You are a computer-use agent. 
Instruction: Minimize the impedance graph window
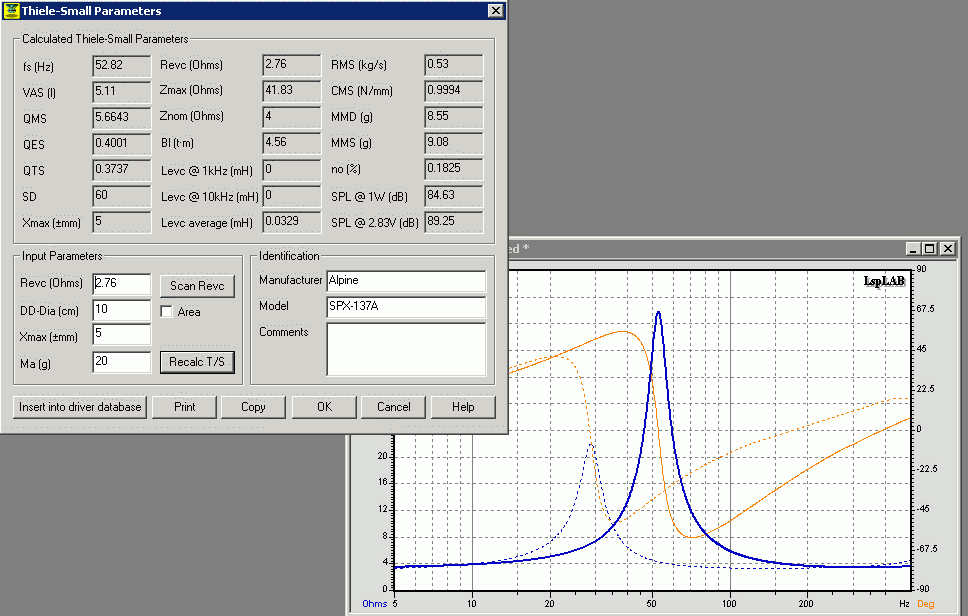914,248
